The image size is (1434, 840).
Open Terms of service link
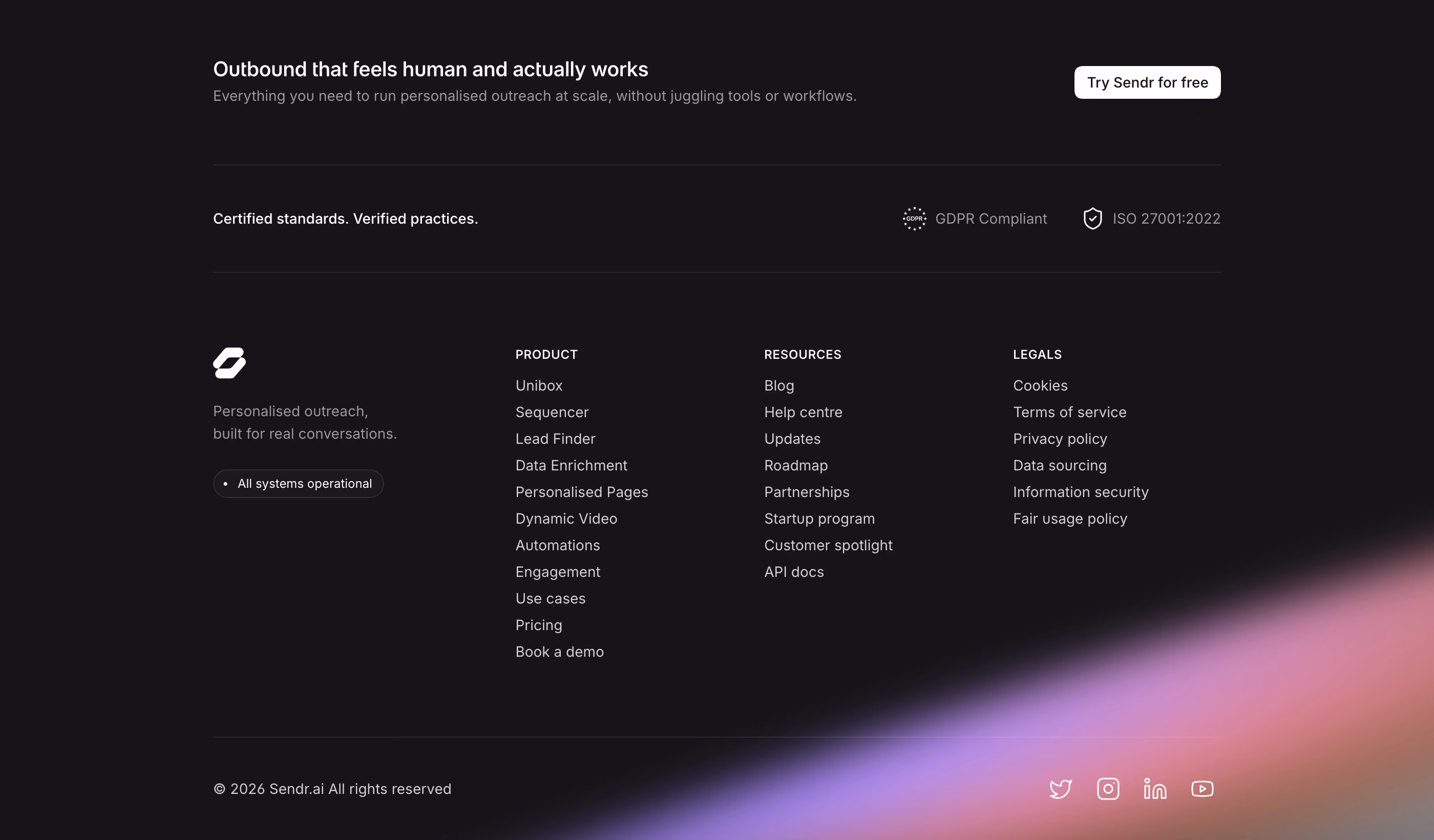coord(1069,413)
